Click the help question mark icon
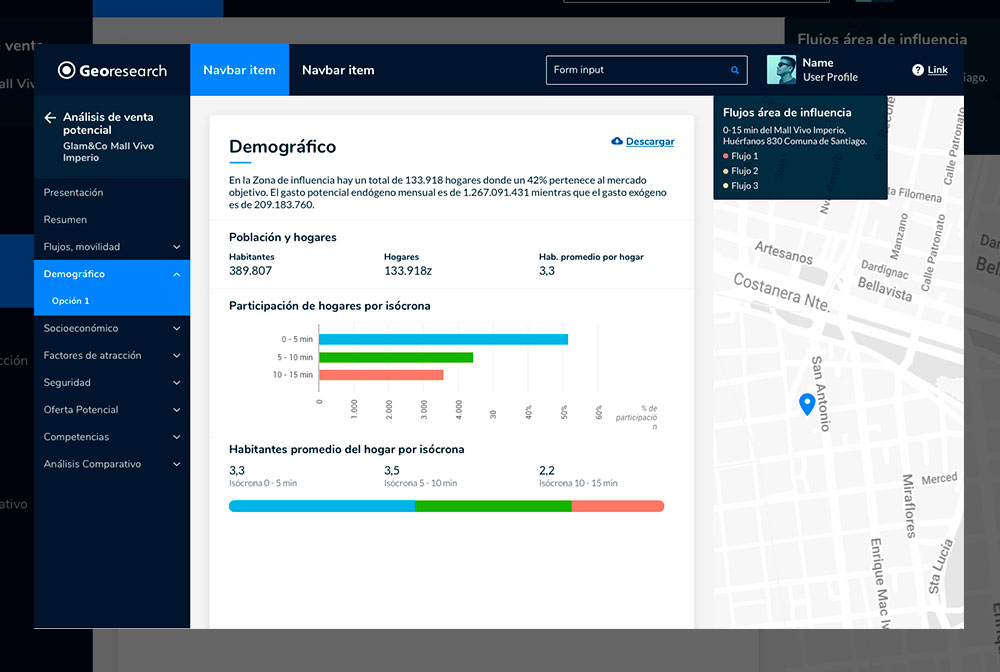Screen dimensions: 1000x672 tap(918, 69)
